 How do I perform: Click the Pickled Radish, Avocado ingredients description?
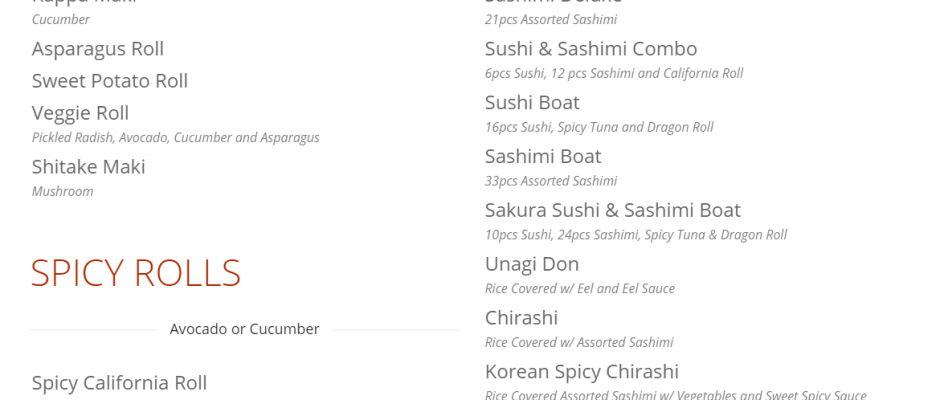pyautogui.click(x=175, y=138)
